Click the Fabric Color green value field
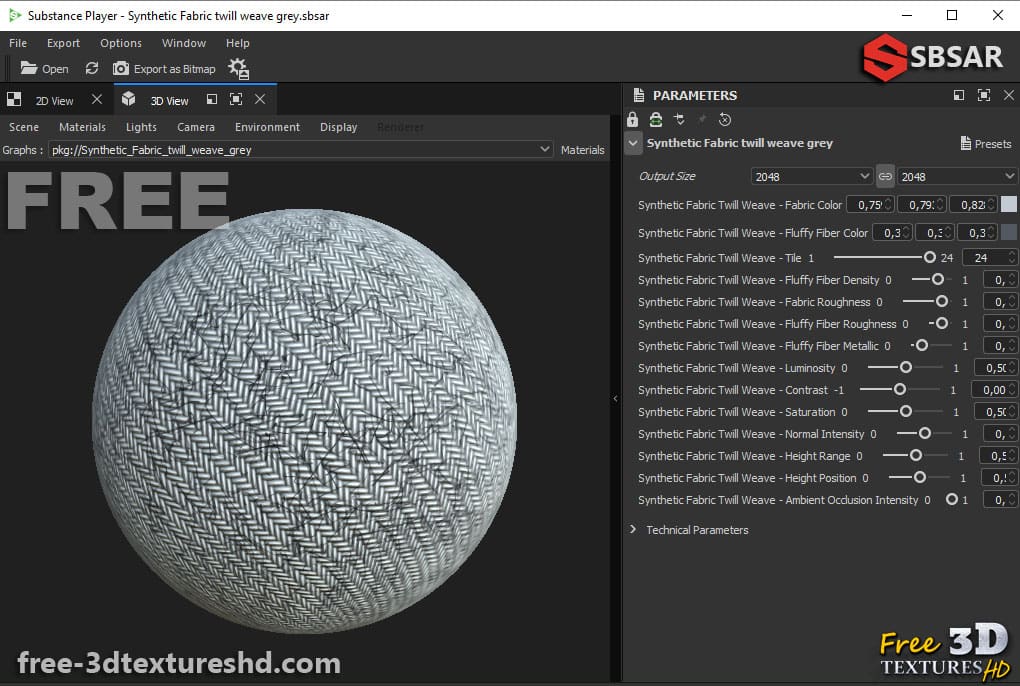 tap(922, 204)
